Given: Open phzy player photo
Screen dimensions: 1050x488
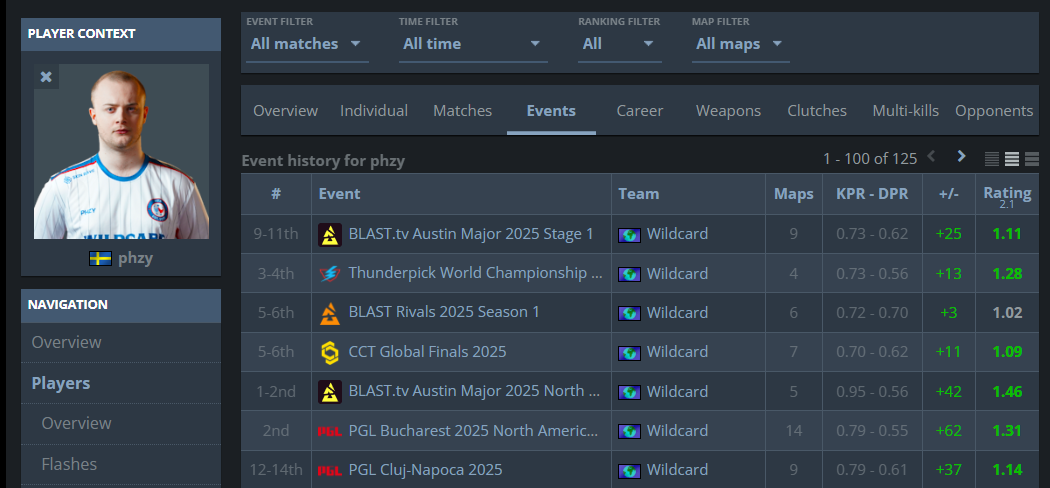Looking at the screenshot, I should click(121, 151).
